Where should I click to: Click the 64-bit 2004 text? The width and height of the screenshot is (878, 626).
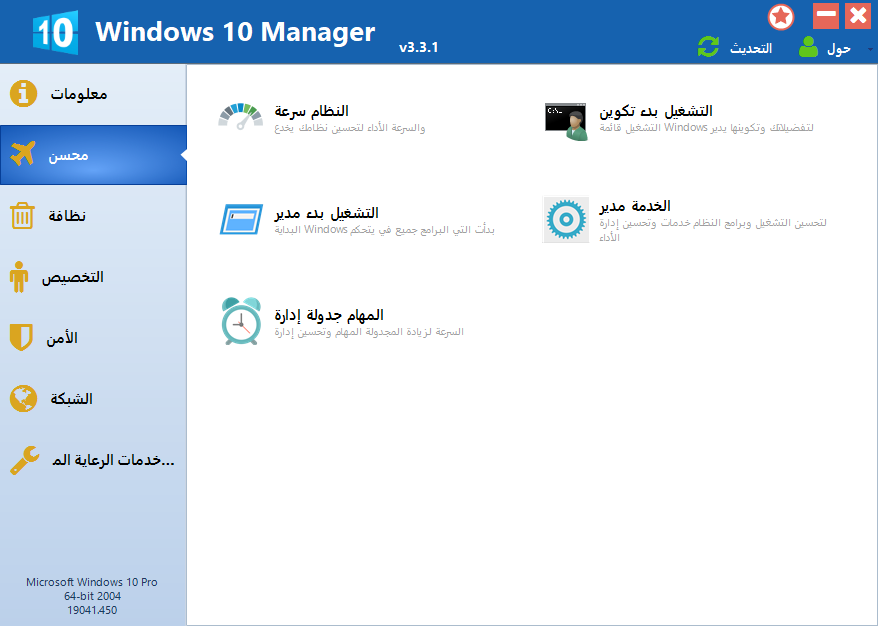(x=92, y=596)
